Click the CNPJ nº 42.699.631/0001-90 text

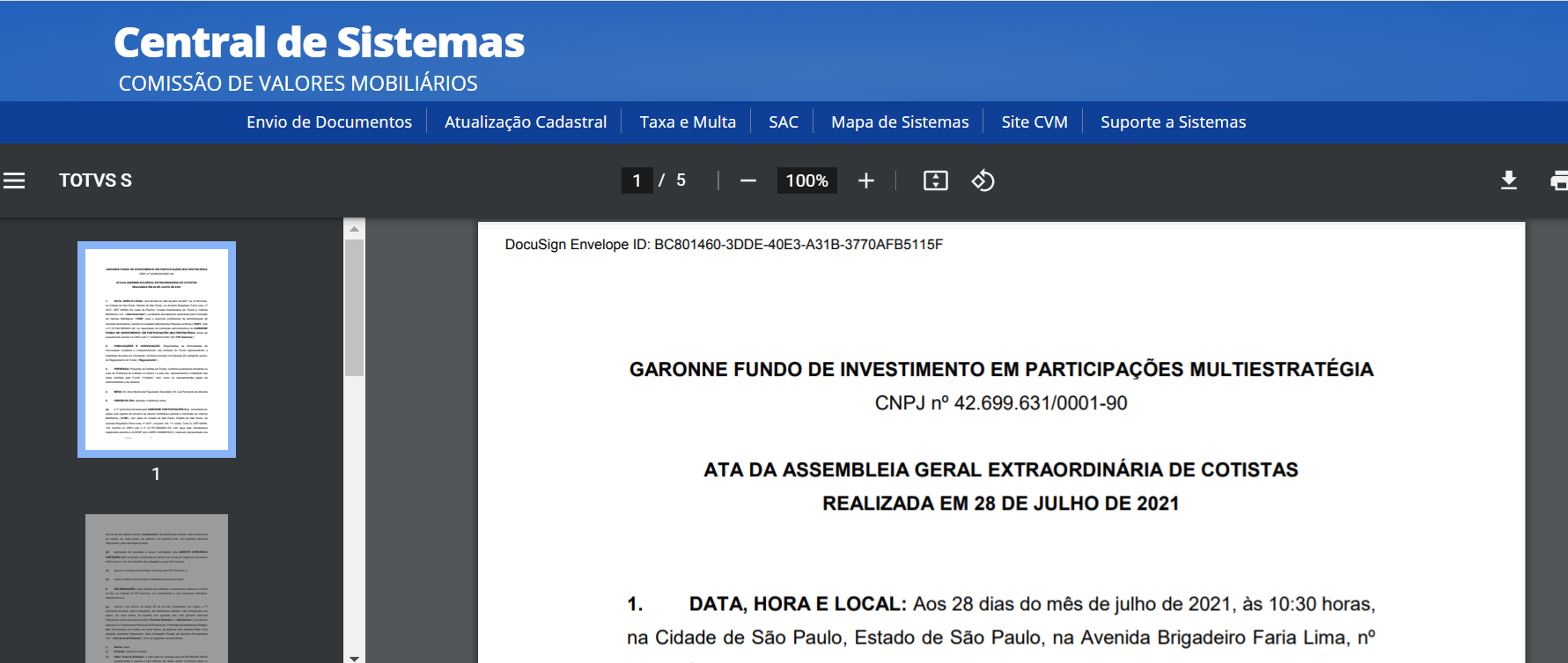(1001, 402)
